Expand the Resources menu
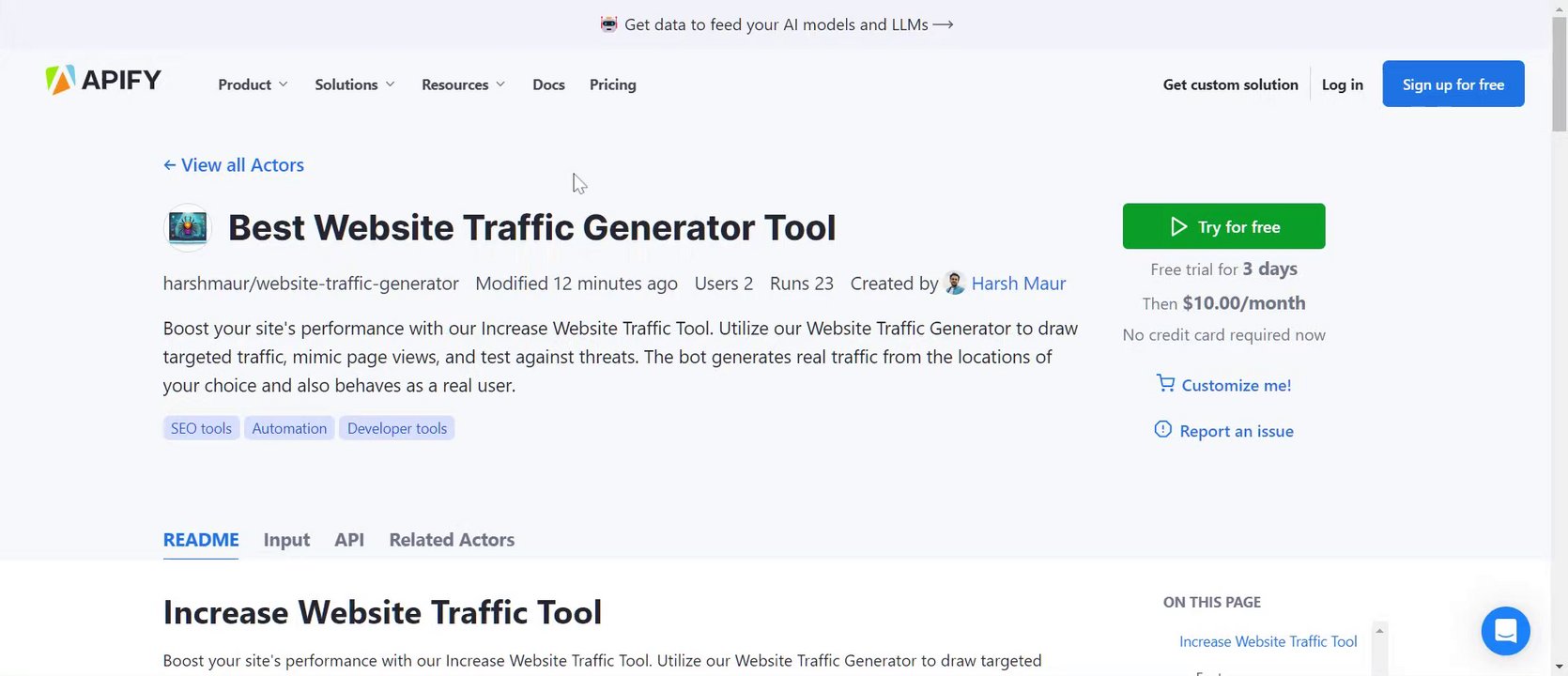 pos(464,84)
